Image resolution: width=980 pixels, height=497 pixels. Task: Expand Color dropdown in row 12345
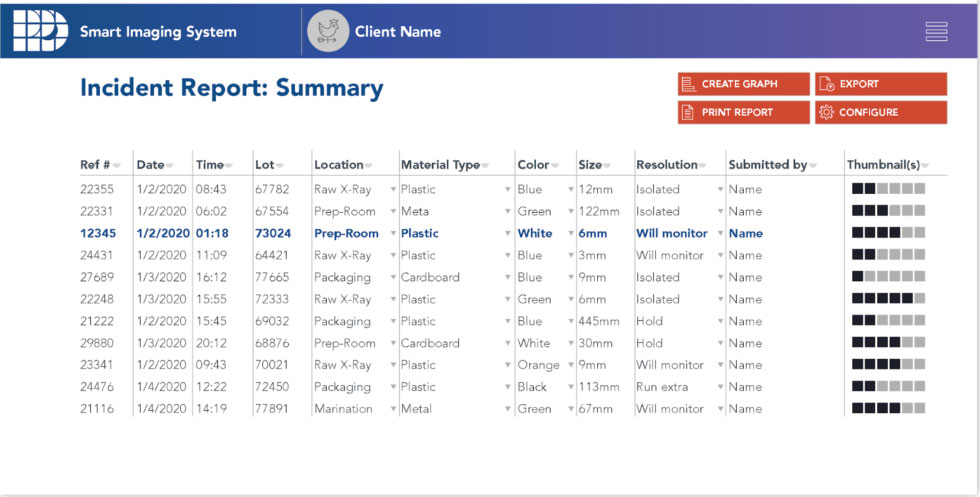click(571, 233)
